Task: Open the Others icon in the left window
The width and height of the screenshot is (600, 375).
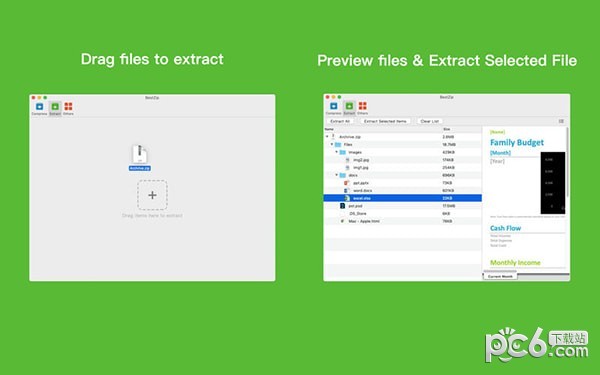Action: tap(68, 107)
